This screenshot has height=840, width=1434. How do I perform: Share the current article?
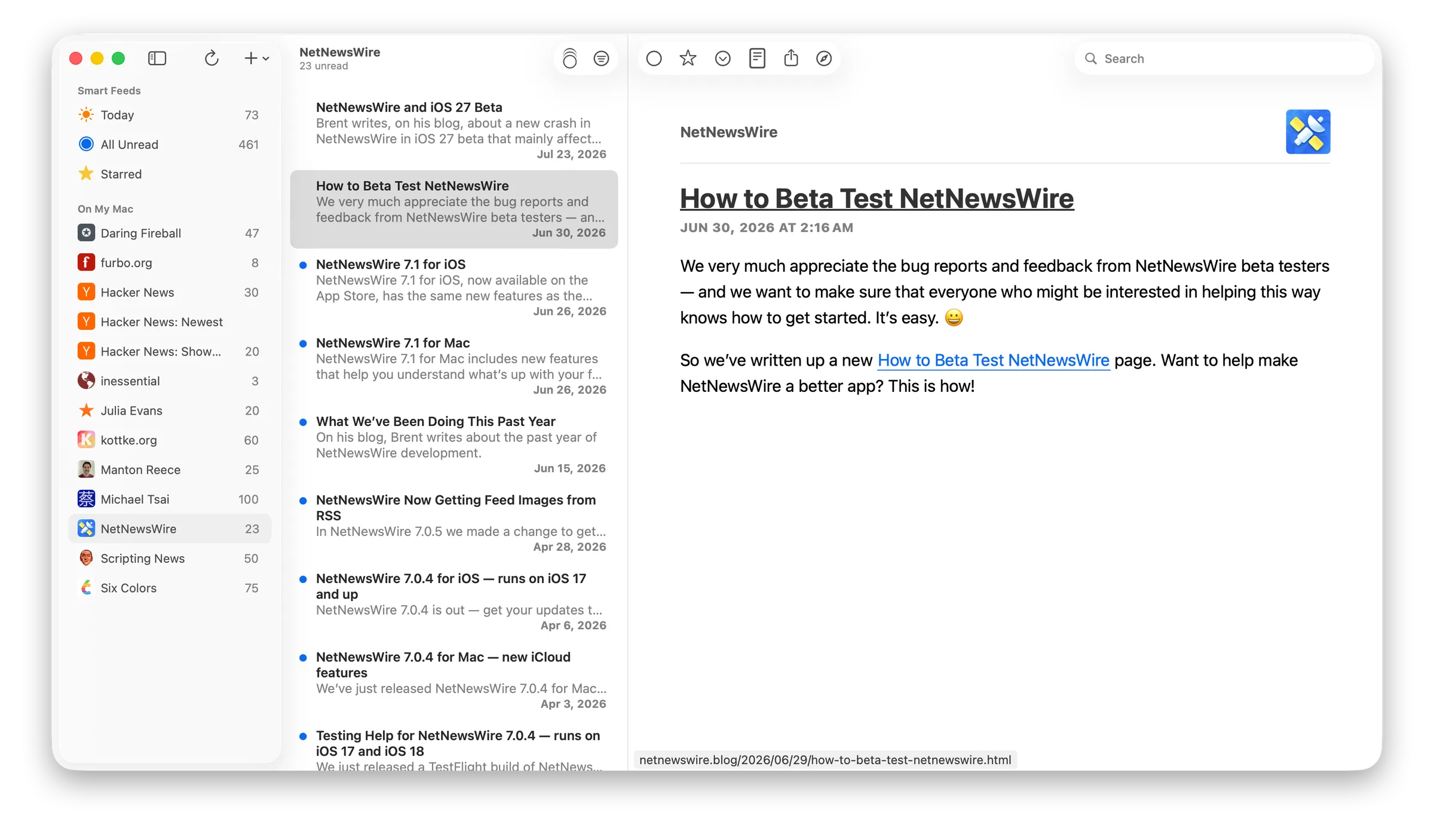click(791, 57)
